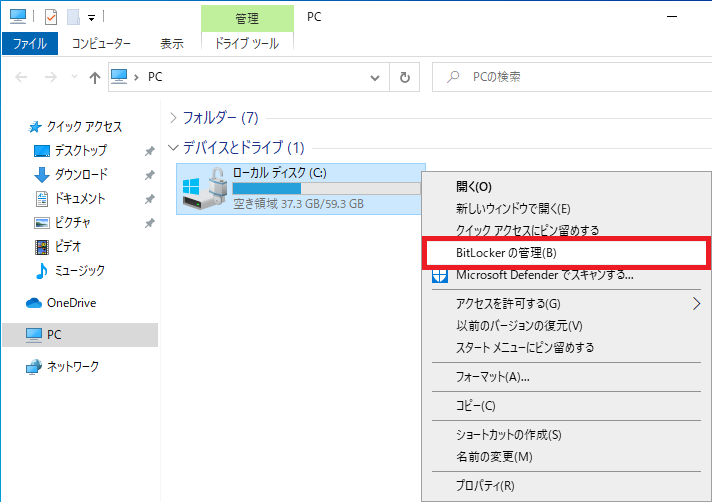The height and width of the screenshot is (502, 712).
Task: Choose スタート メニューにピン留めする
Action: coord(566,348)
